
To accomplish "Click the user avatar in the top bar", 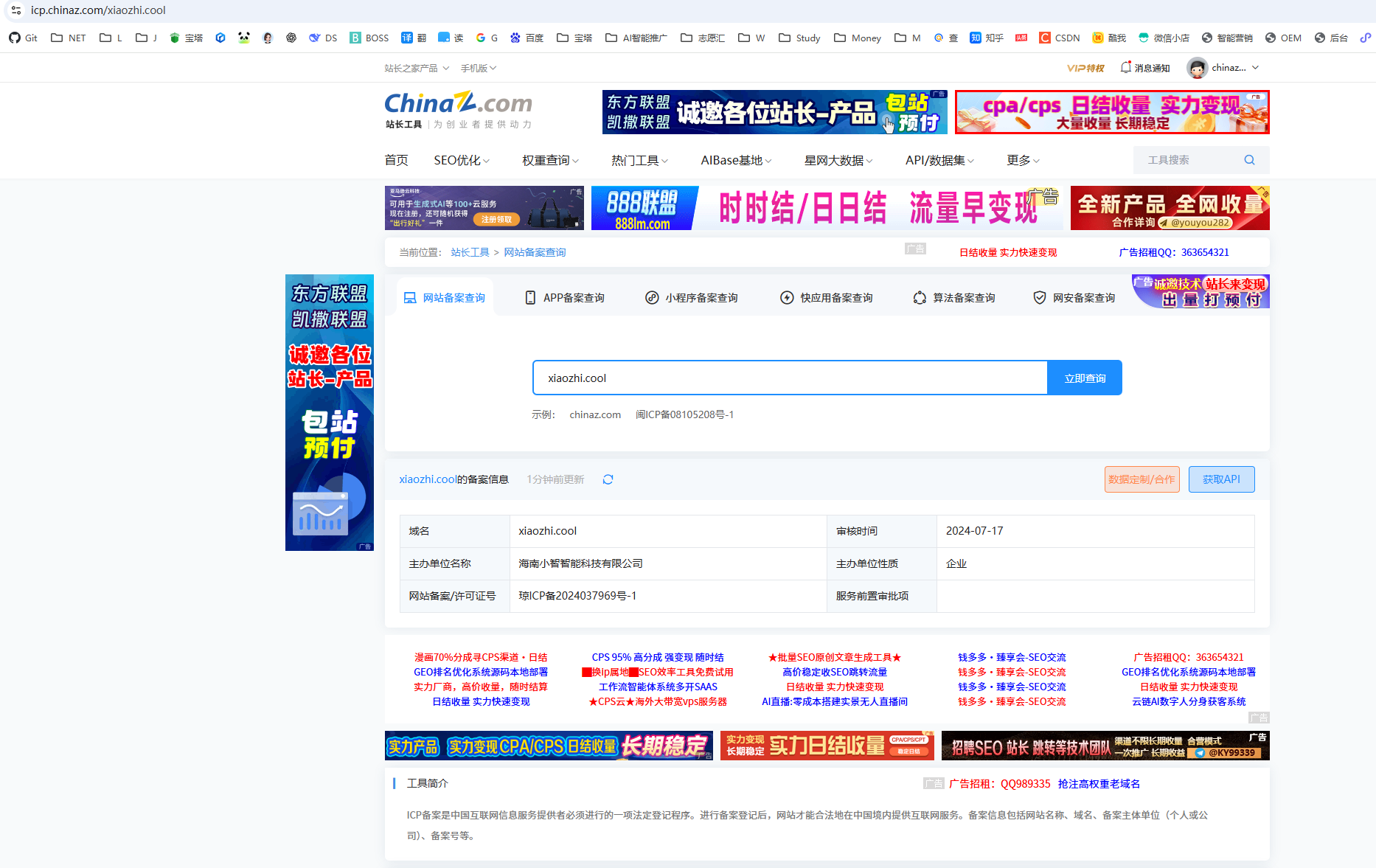I will click(x=1197, y=68).
